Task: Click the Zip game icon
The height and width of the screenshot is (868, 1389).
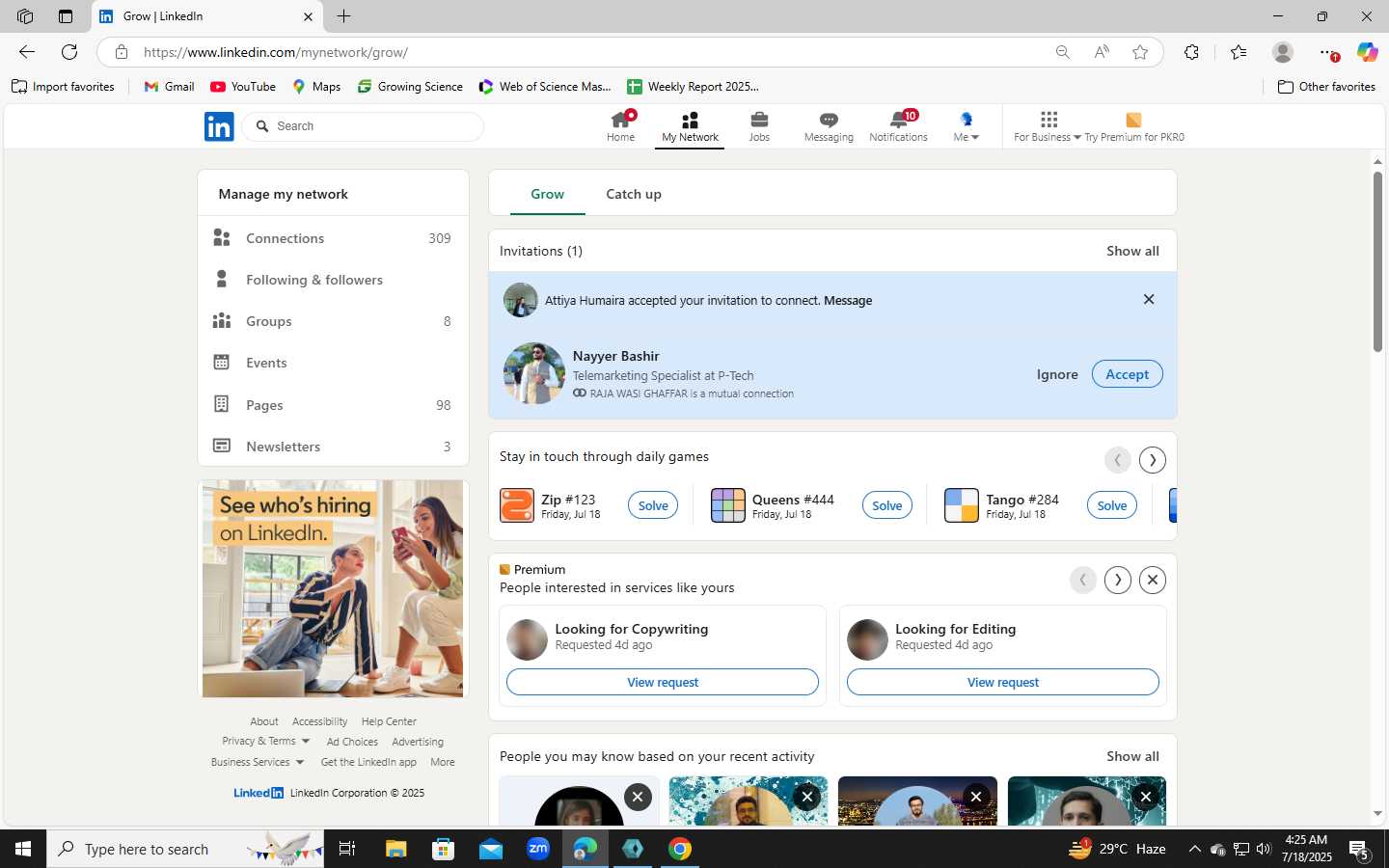Action: click(517, 505)
